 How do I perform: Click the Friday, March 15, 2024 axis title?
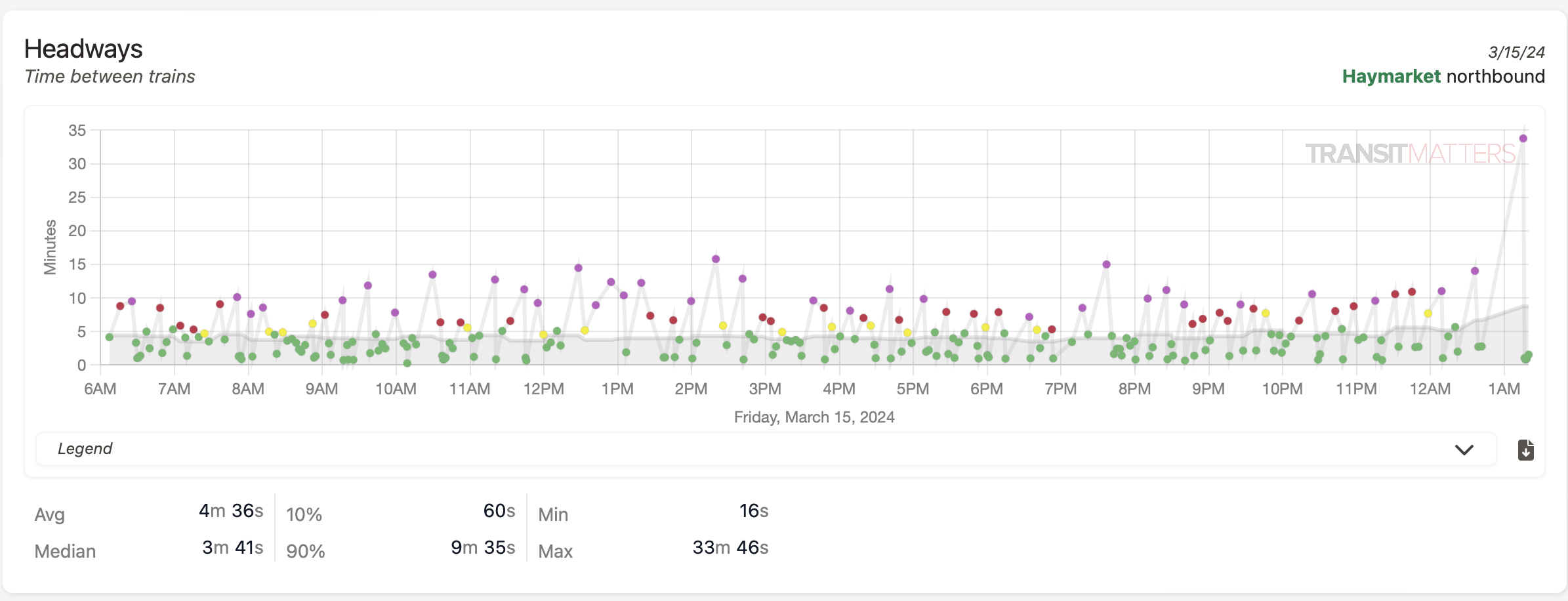(814, 417)
